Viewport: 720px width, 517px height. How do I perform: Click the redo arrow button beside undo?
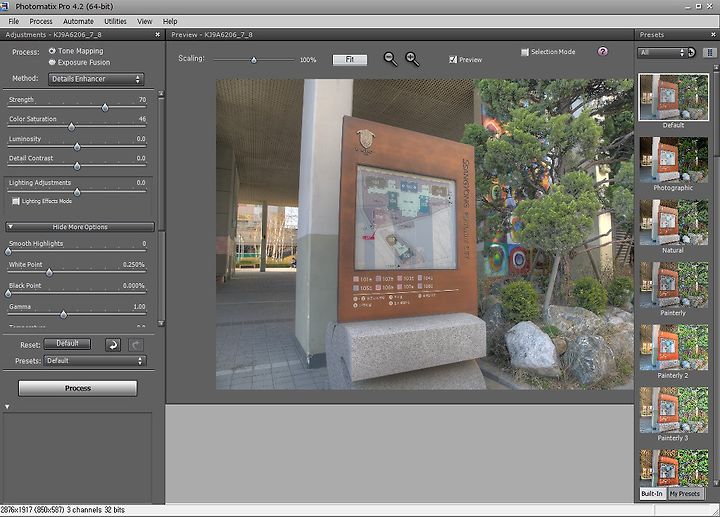pyautogui.click(x=136, y=344)
